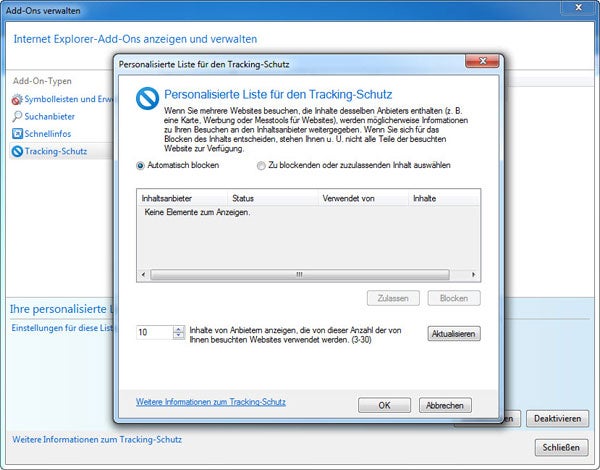
Task: Click the website count field showing 10
Action: click(x=155, y=332)
